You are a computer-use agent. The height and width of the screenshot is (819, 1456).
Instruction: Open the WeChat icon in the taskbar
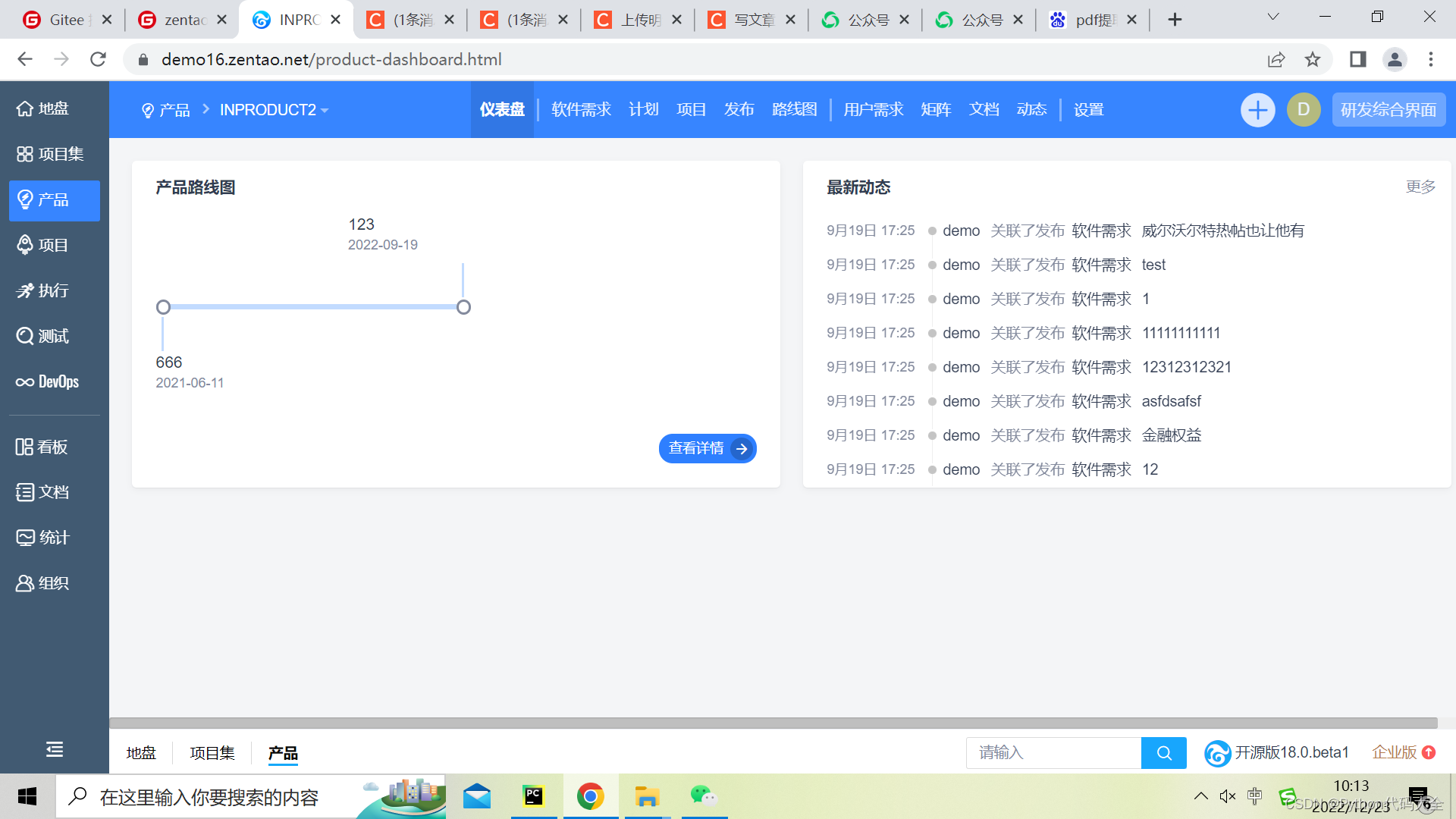point(703,796)
